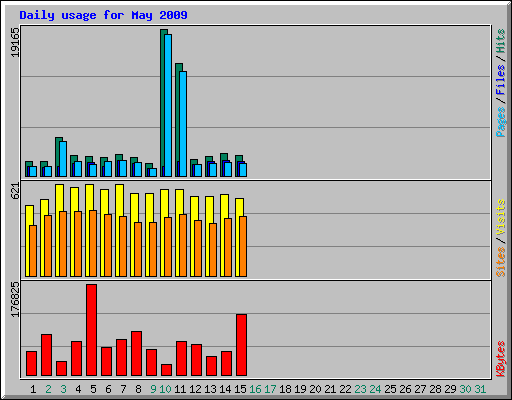Click the orange sites bar for day 5

pos(93,243)
